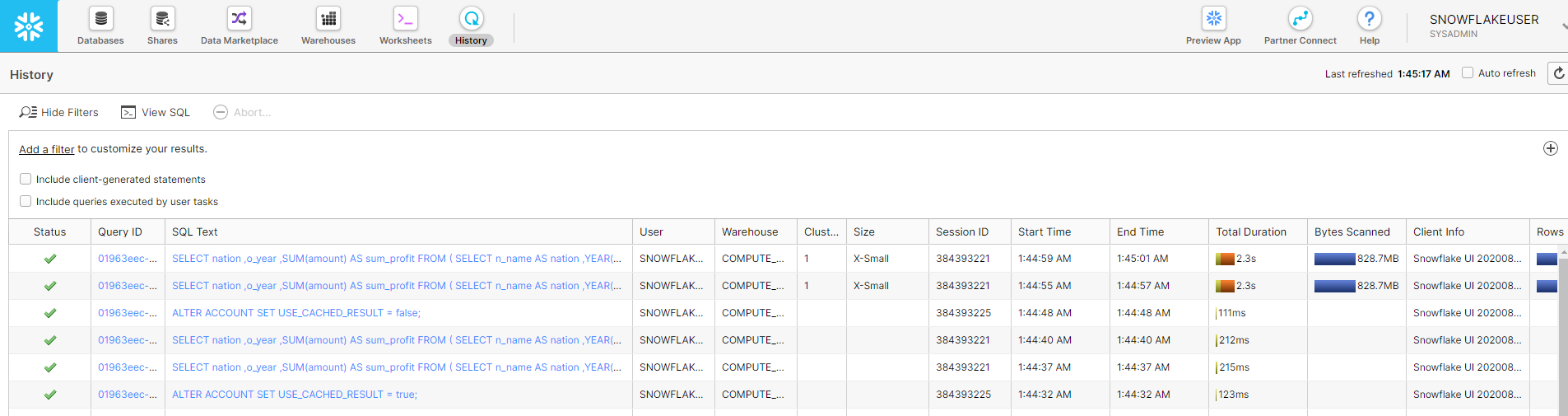Click the Snowflake logo icon
The image size is (1568, 416).
[x=29, y=26]
